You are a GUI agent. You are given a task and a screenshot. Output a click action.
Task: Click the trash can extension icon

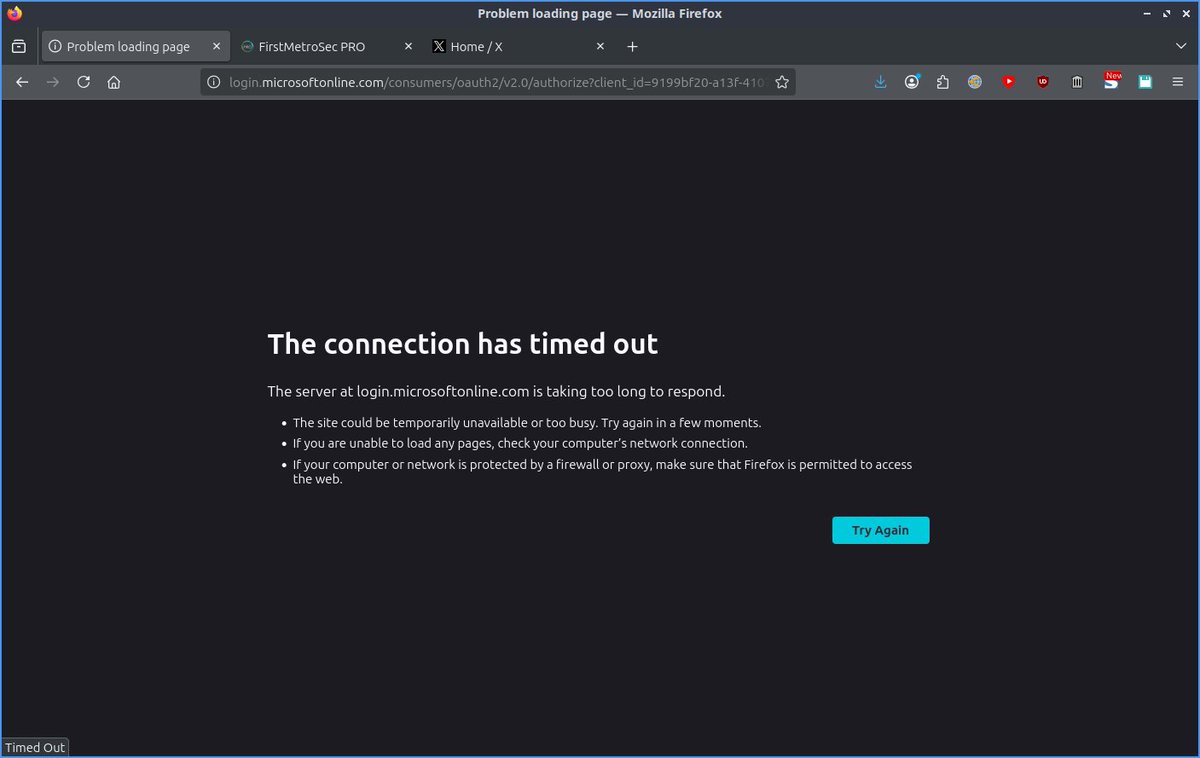pos(1077,82)
